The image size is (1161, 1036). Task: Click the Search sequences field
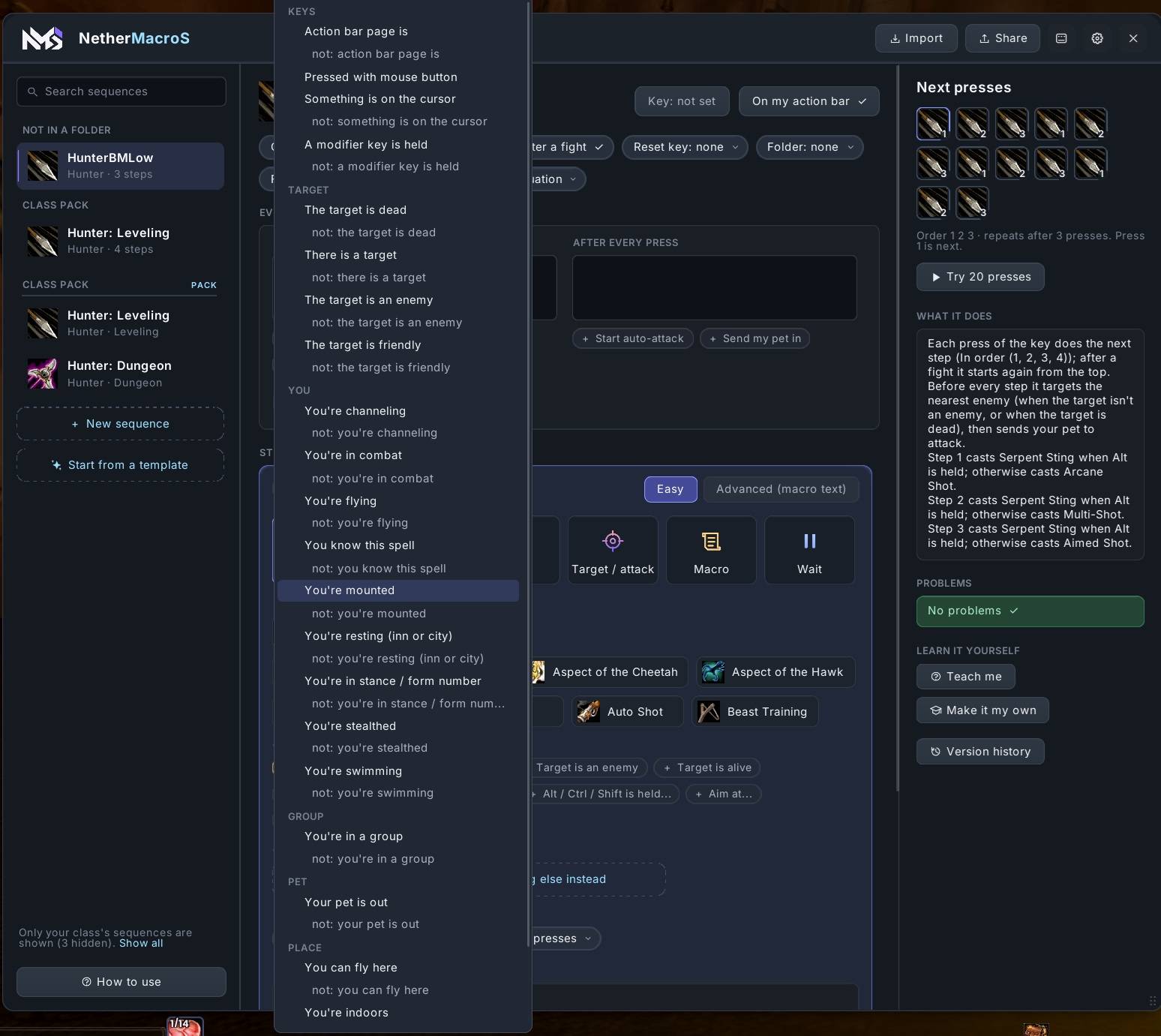tap(121, 92)
